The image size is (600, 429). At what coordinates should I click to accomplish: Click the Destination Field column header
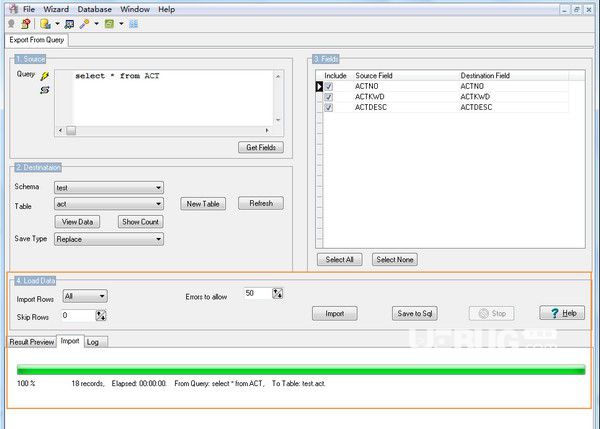485,76
